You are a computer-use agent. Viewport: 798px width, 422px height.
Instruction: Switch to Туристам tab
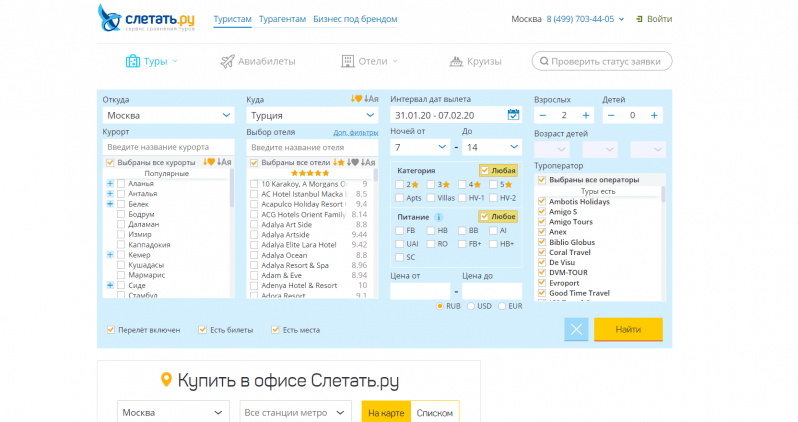232,19
